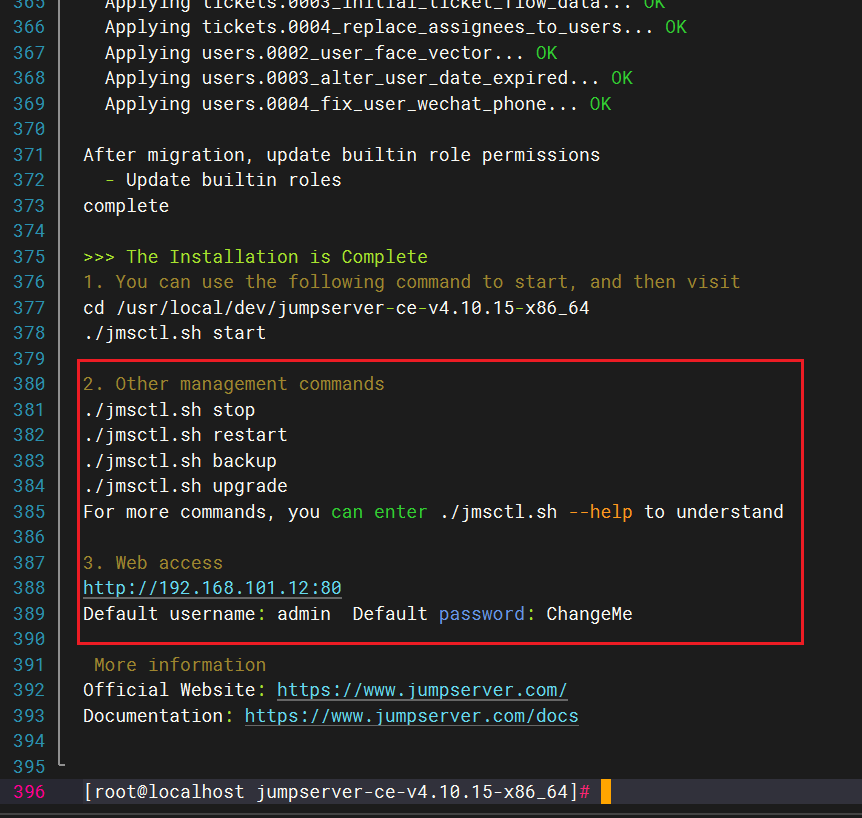862x818 pixels.
Task: Click the default username value 'admin'
Action: pyautogui.click(x=304, y=614)
